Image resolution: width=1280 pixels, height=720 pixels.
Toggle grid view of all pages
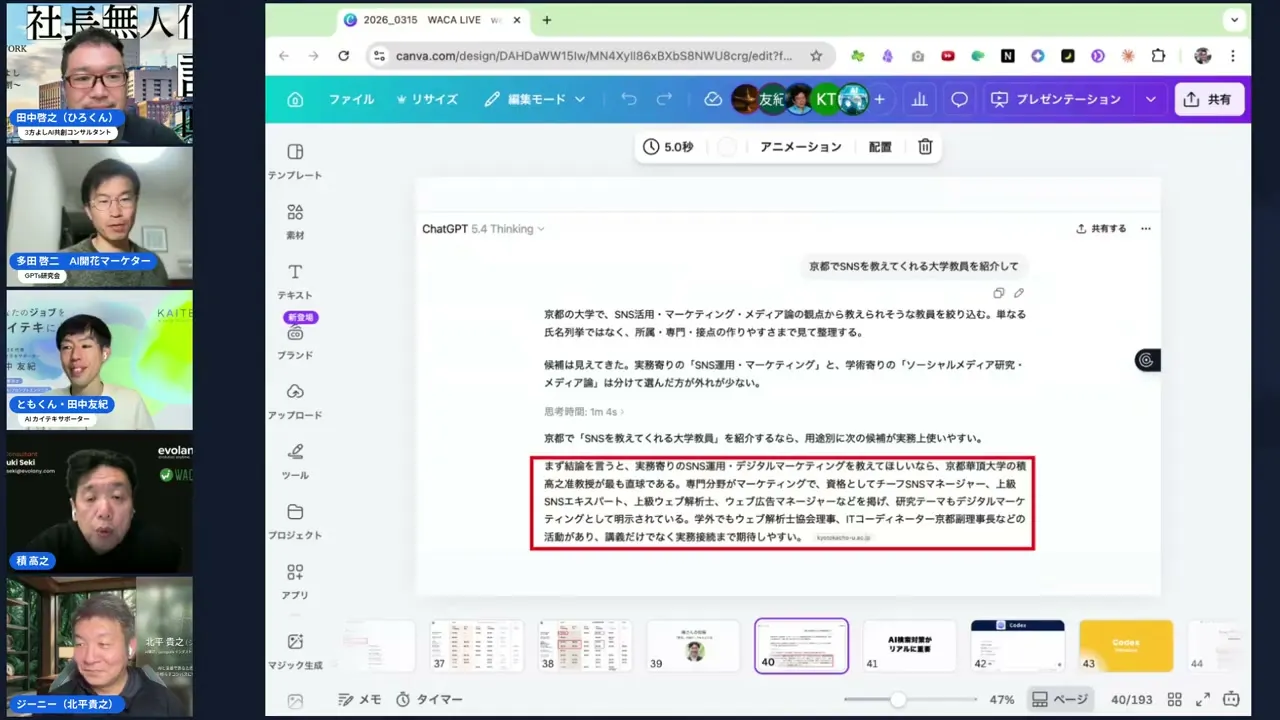1175,699
